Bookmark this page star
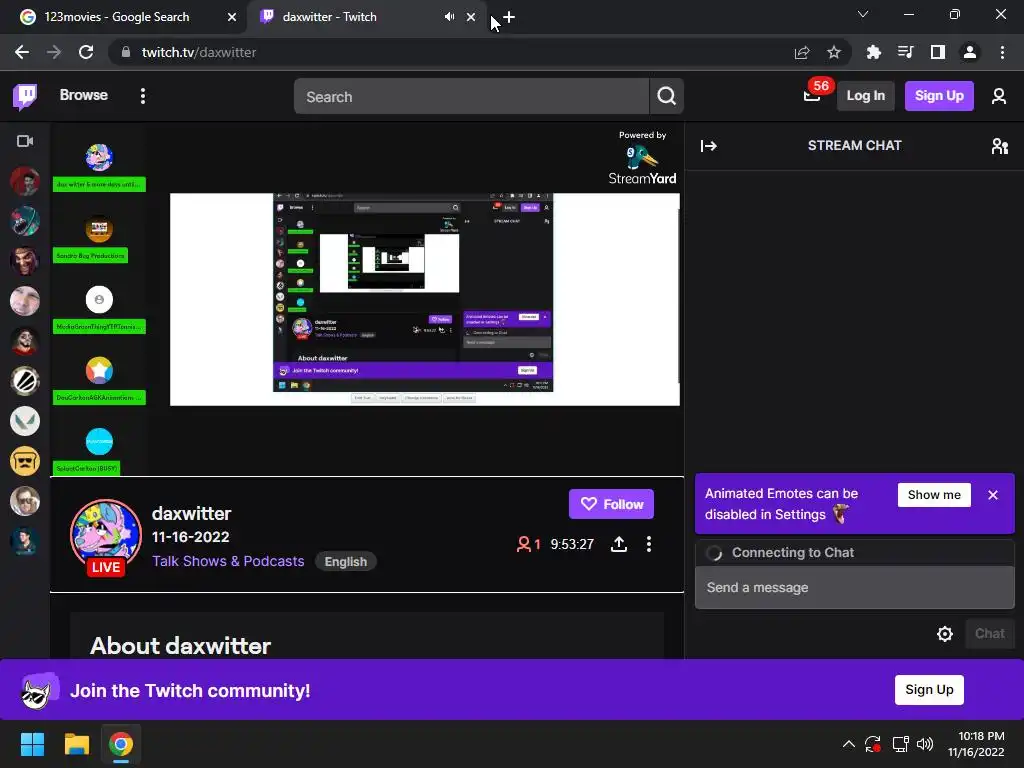Image resolution: width=1024 pixels, height=768 pixels. point(834,52)
